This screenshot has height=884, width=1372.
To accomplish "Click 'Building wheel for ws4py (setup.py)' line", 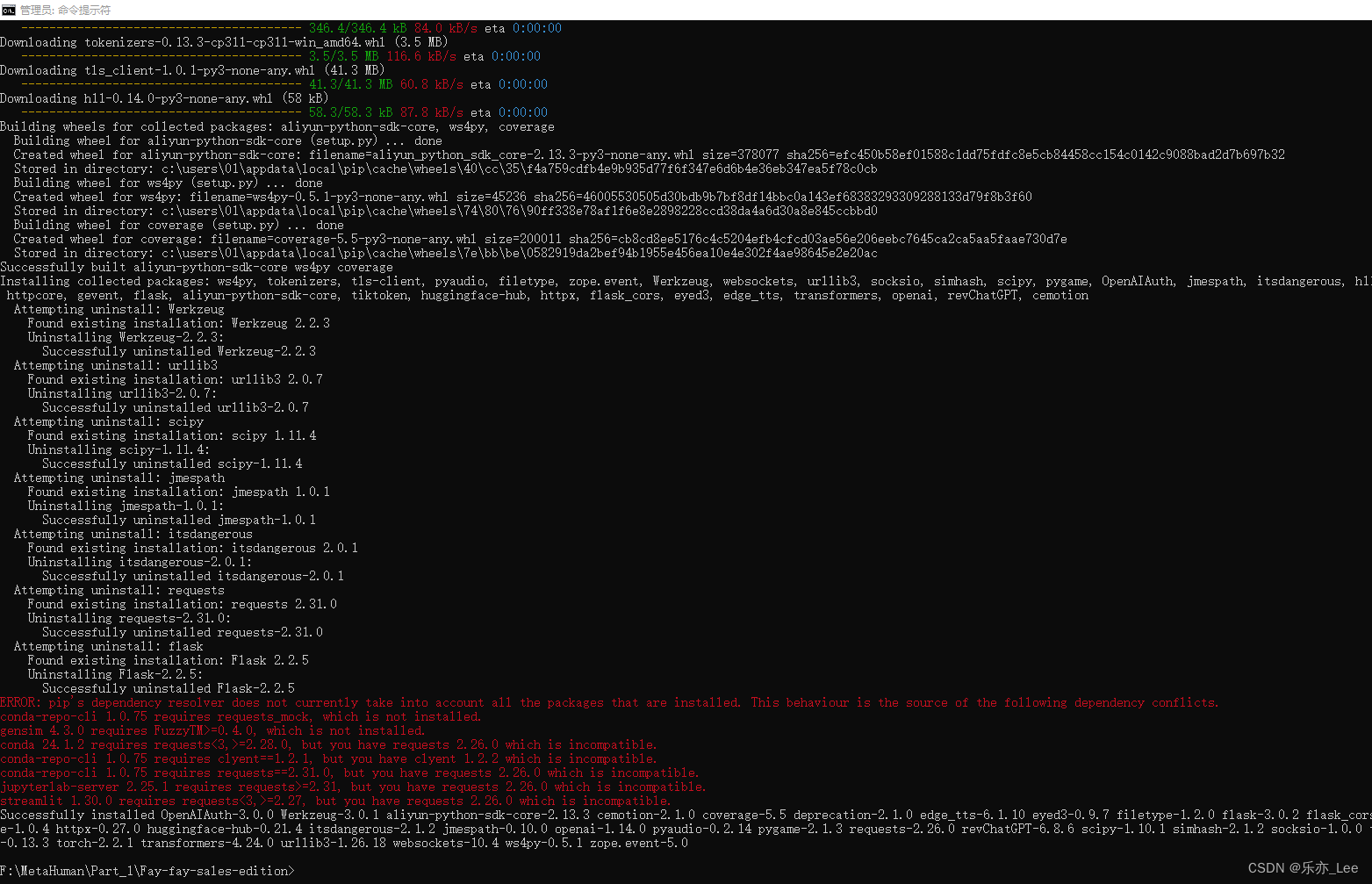I will tap(169, 183).
